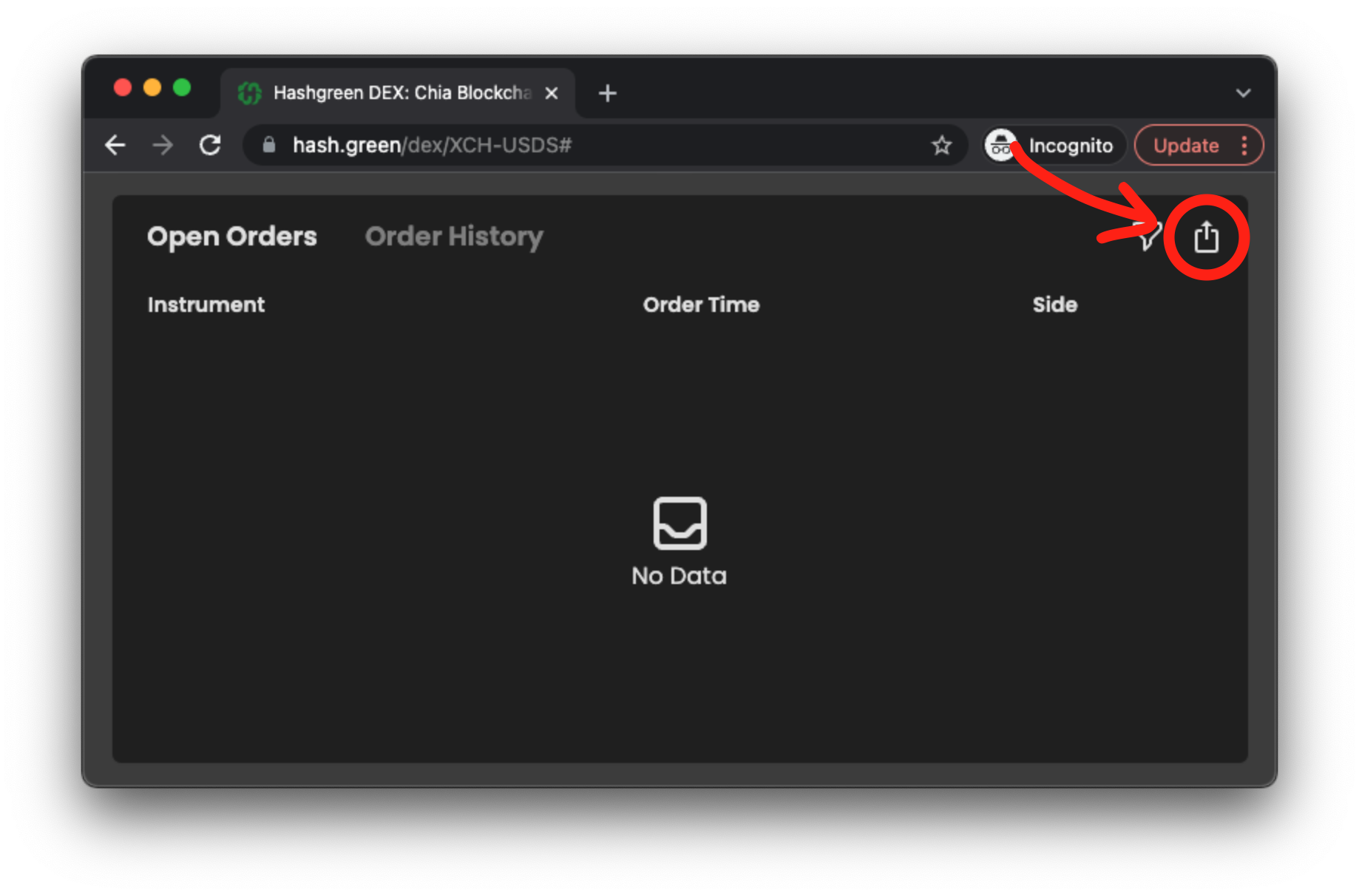Image resolution: width=1359 pixels, height=896 pixels.
Task: Click the No Data inbox icon
Action: click(x=679, y=523)
